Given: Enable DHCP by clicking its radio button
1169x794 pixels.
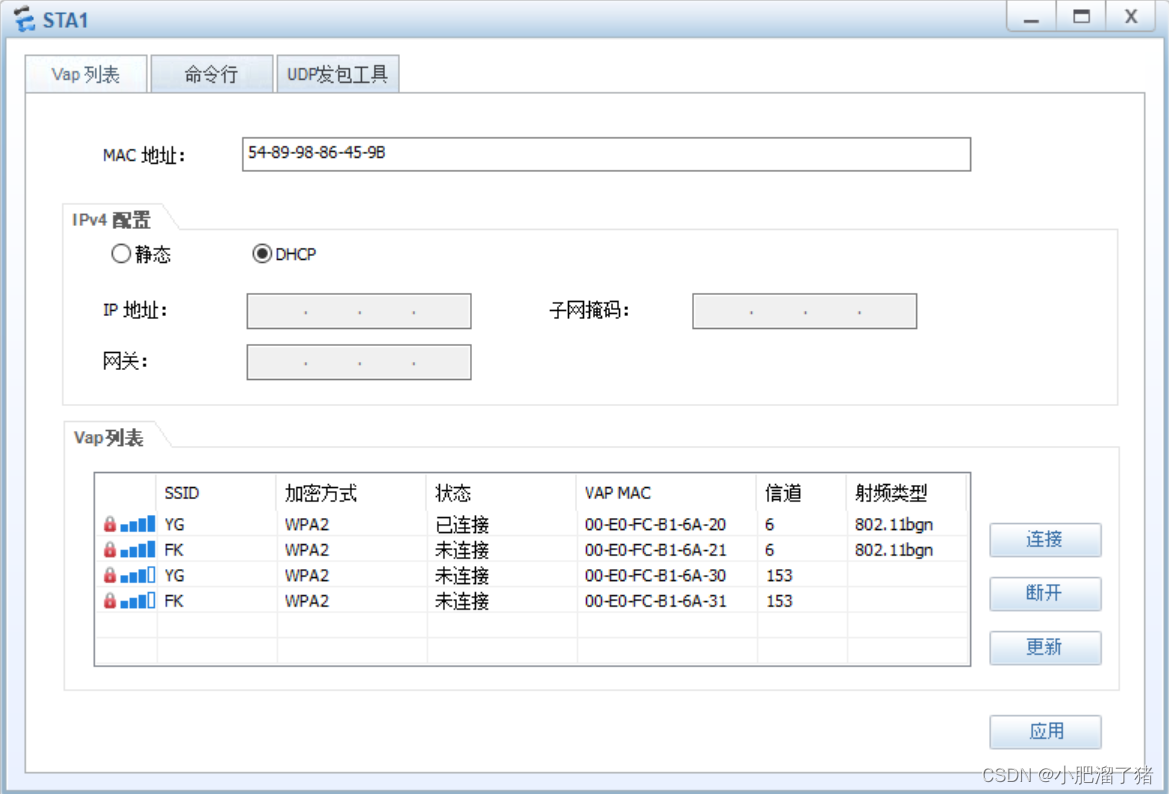Looking at the screenshot, I should click(262, 253).
